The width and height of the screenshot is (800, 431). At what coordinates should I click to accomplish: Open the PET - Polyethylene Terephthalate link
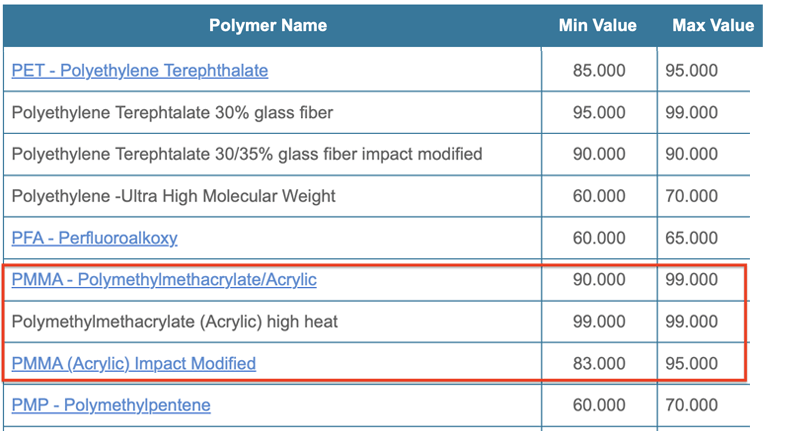point(140,71)
